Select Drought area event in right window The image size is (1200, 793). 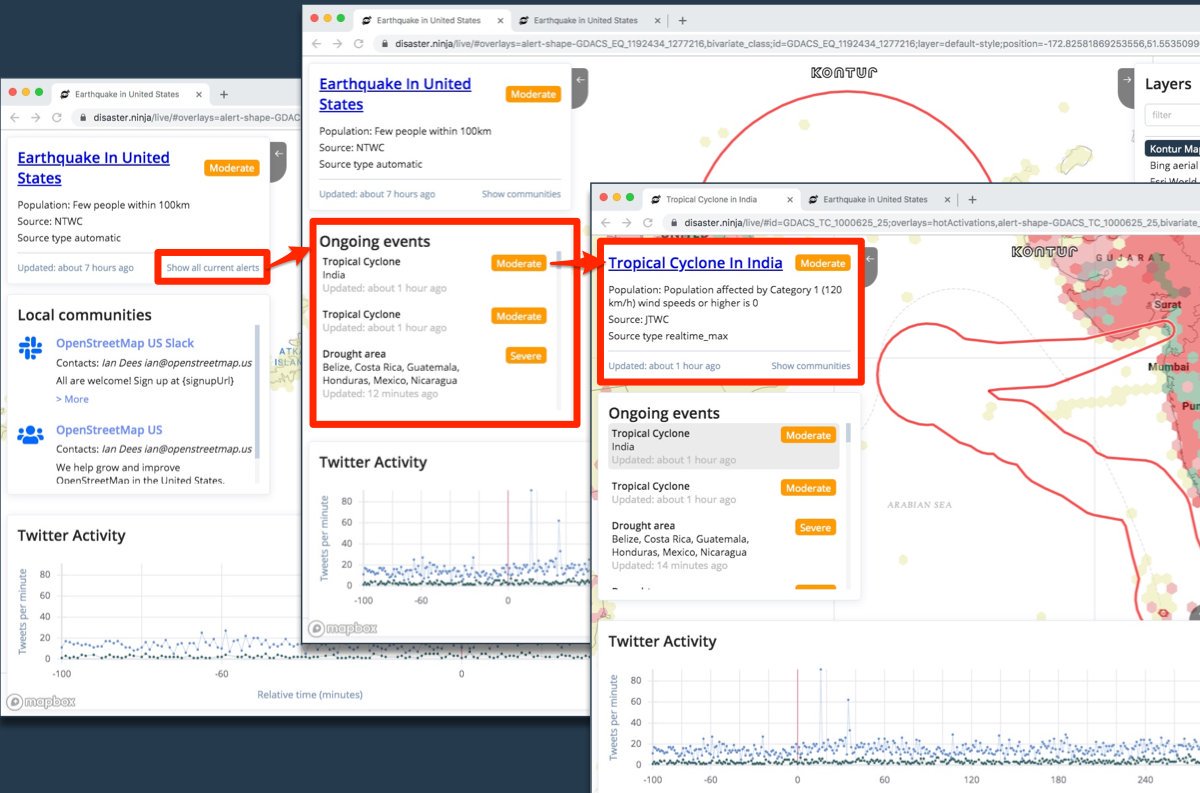tap(724, 545)
